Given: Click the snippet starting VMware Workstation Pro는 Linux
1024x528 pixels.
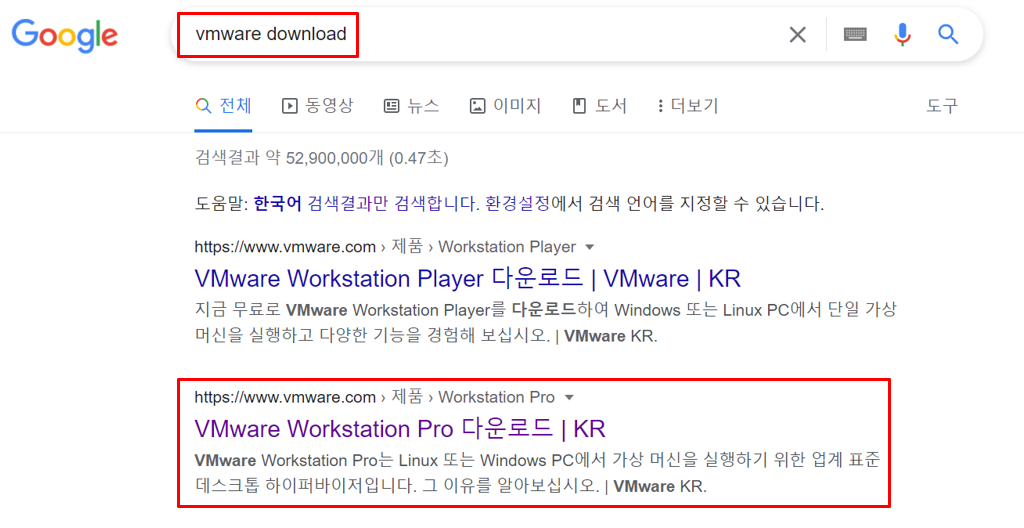Looking at the screenshot, I should [x=537, y=473].
